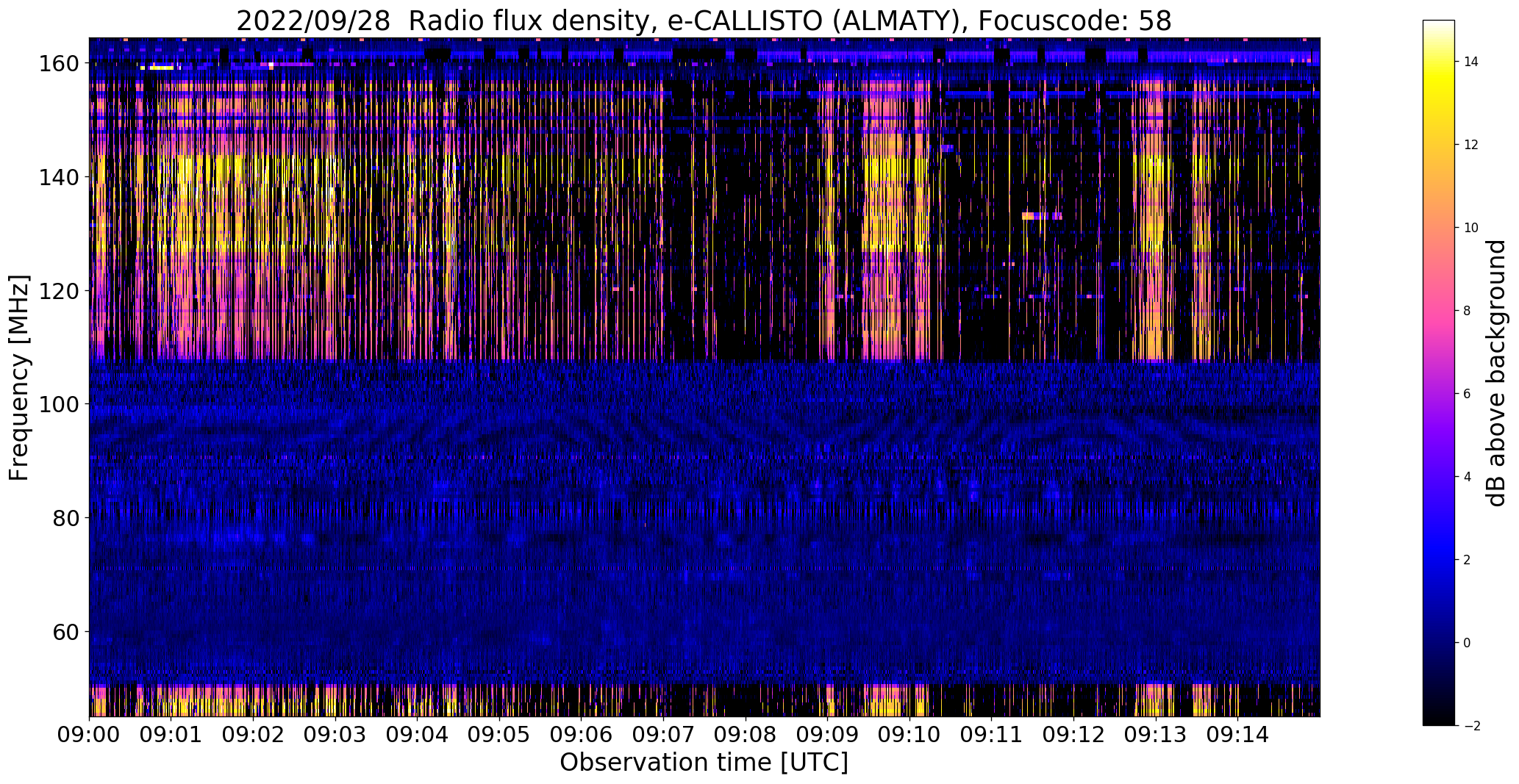Click the 60 MHz frequency tick label
This screenshot has height=784, width=1519.
tap(65, 631)
